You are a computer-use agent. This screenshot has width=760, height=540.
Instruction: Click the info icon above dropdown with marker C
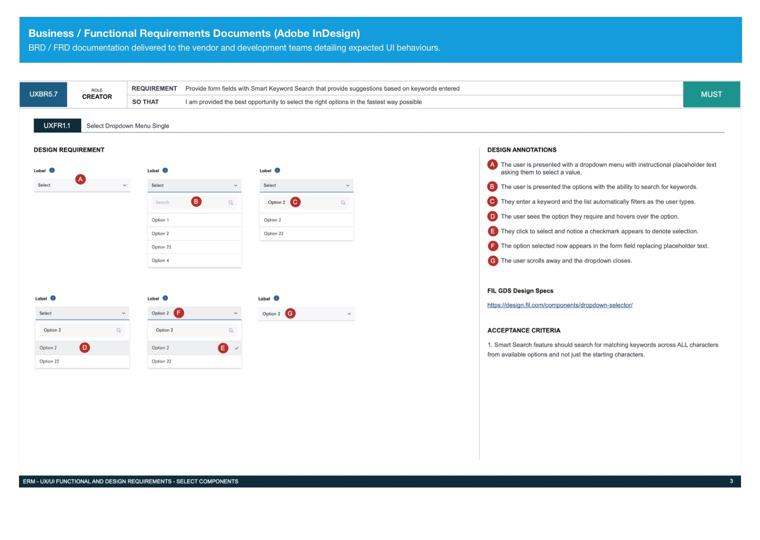[277, 170]
